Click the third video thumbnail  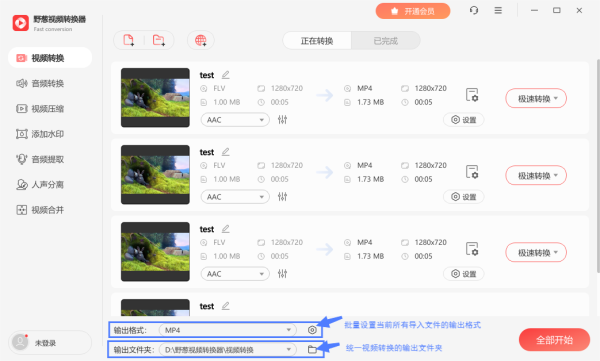point(155,252)
